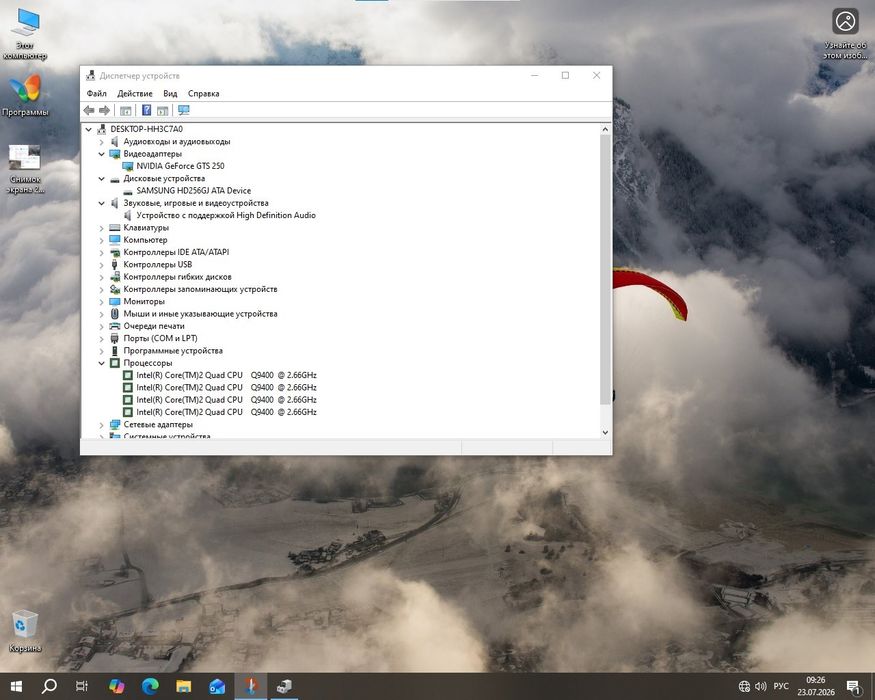The width and height of the screenshot is (875, 700).
Task: Click the scan hardware changes monitor icon
Action: tap(184, 110)
